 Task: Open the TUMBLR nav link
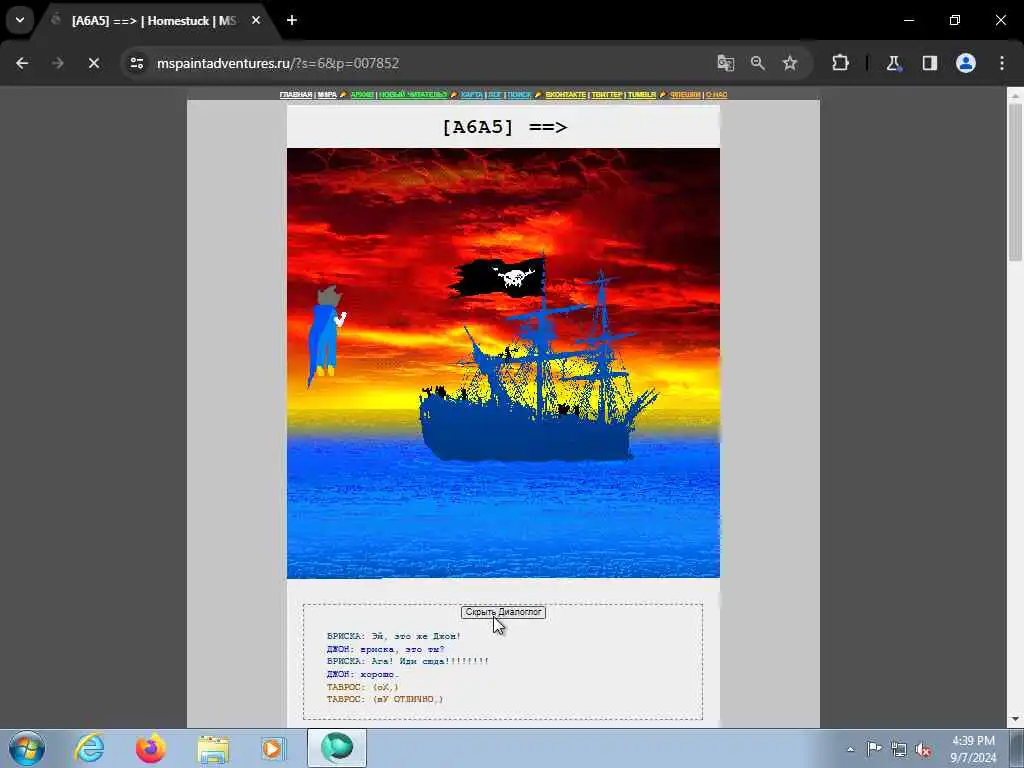click(x=642, y=95)
